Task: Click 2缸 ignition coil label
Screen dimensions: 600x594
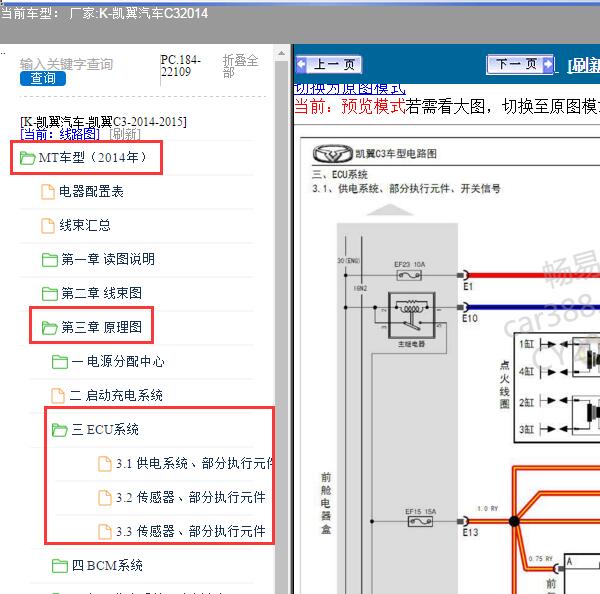Action: 526,402
